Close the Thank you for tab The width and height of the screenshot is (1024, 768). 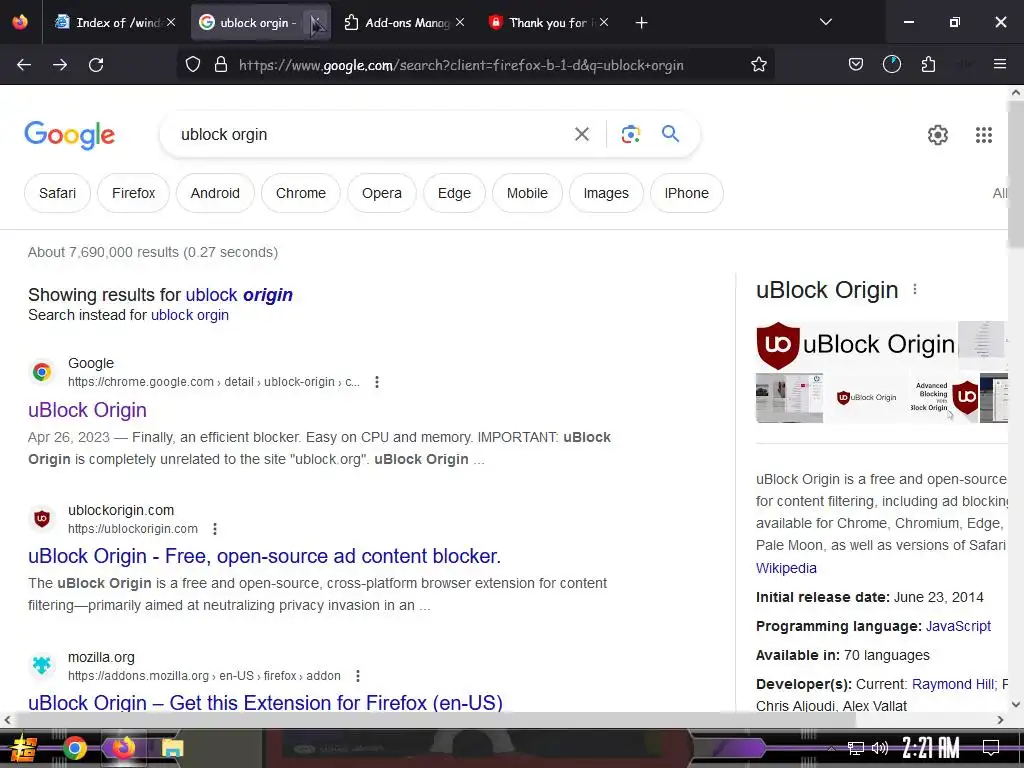point(604,22)
